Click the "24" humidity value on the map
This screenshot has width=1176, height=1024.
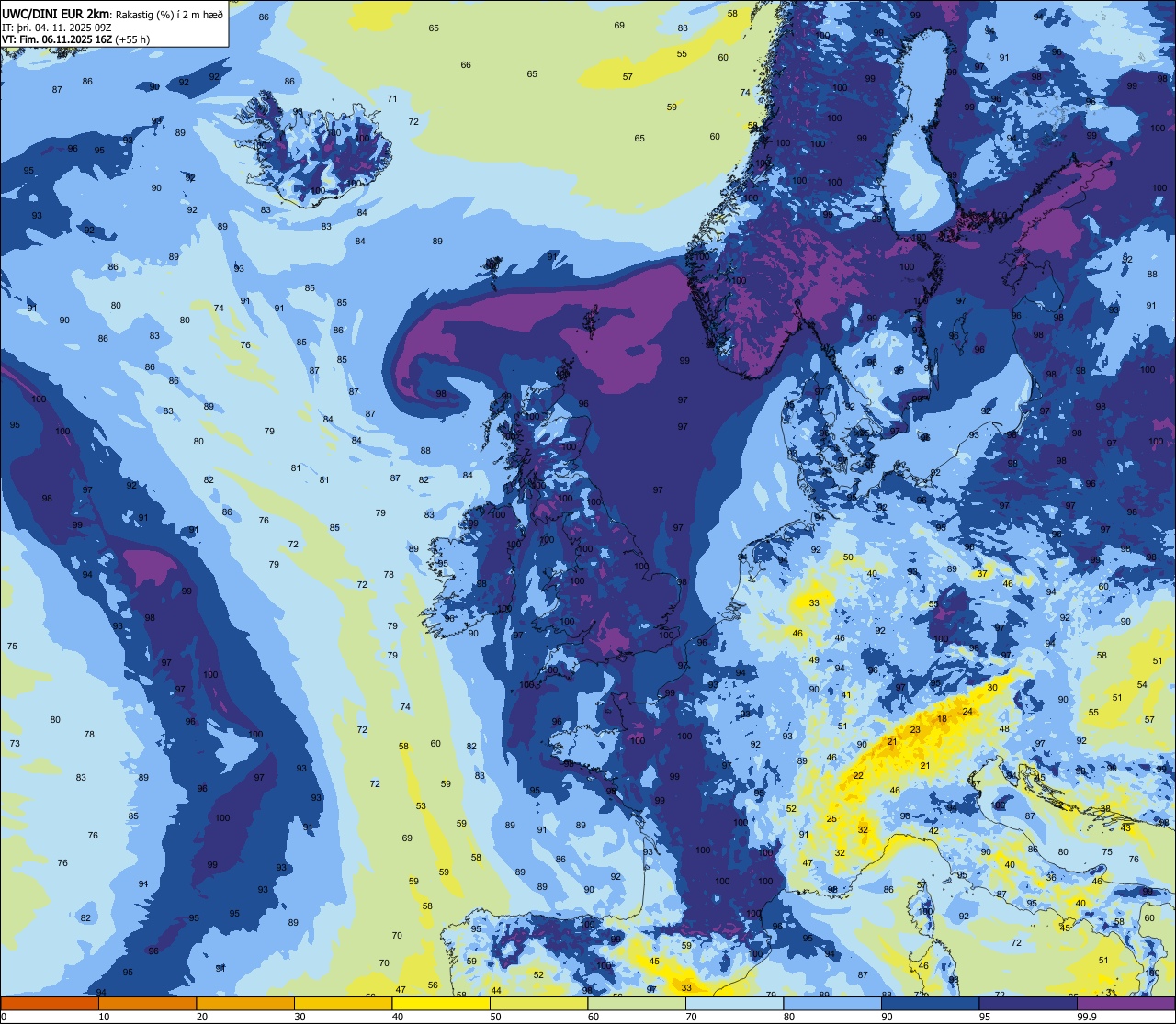967,712
